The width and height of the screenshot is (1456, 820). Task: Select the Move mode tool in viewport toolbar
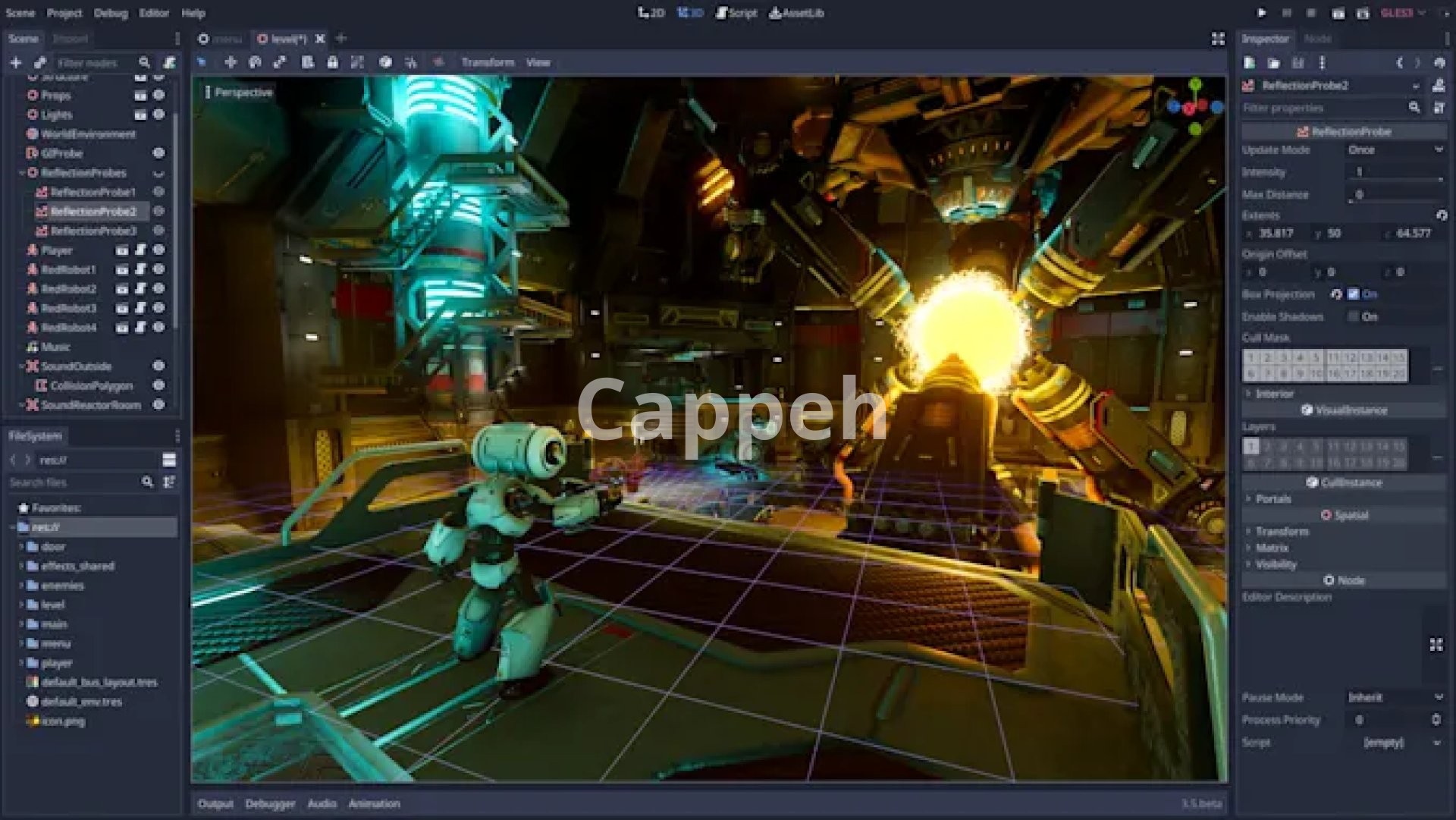[231, 62]
